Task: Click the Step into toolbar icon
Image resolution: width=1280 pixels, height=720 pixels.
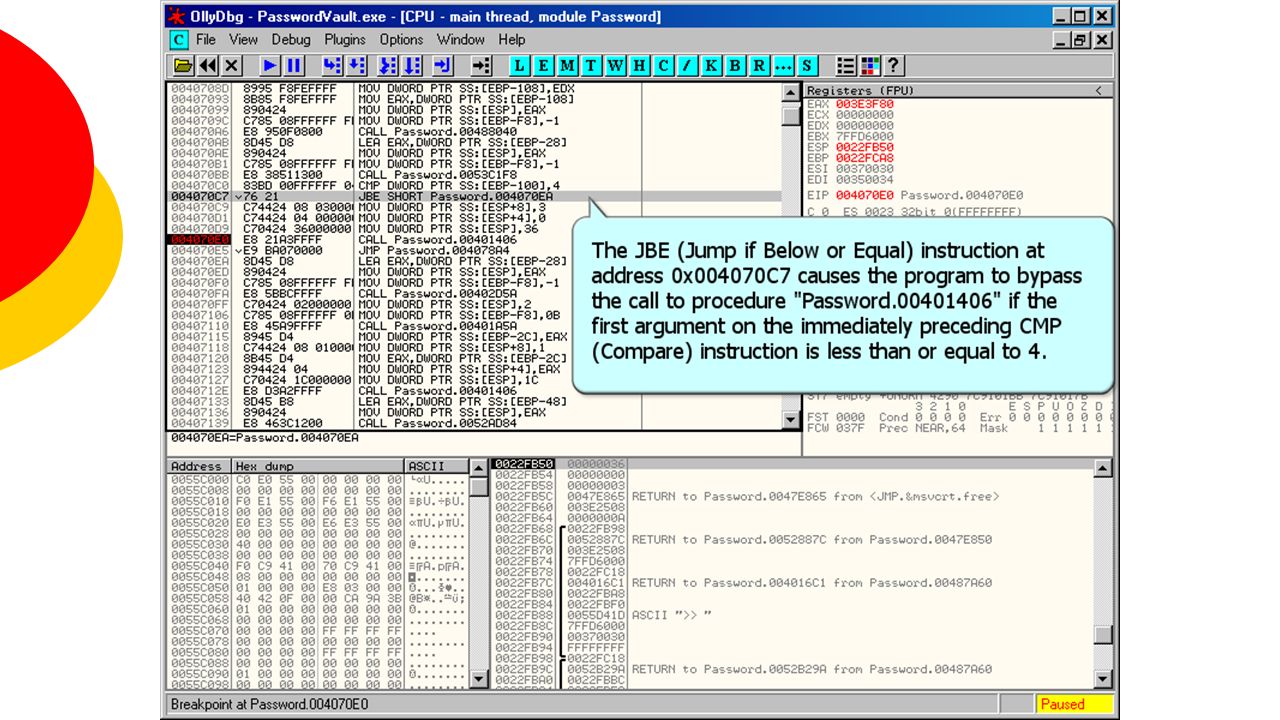Action: point(332,66)
